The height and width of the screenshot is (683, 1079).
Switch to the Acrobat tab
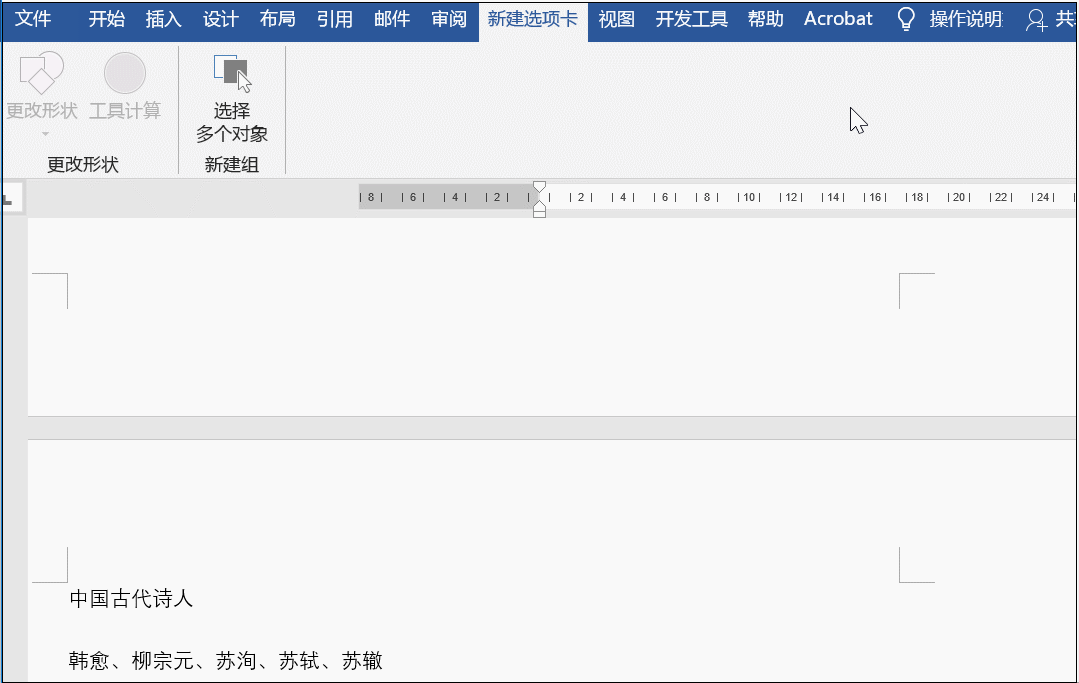(838, 18)
